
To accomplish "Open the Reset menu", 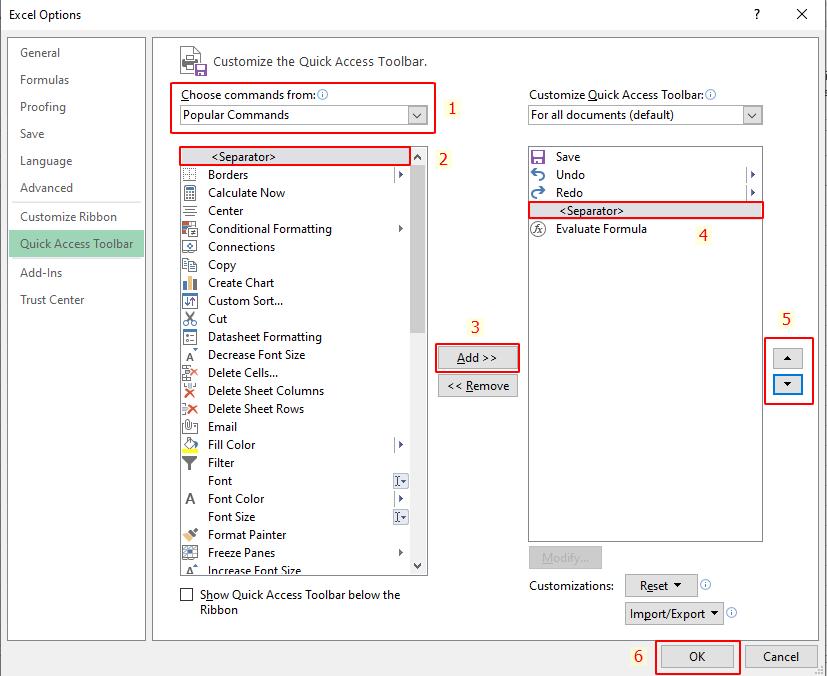I will tap(661, 585).
